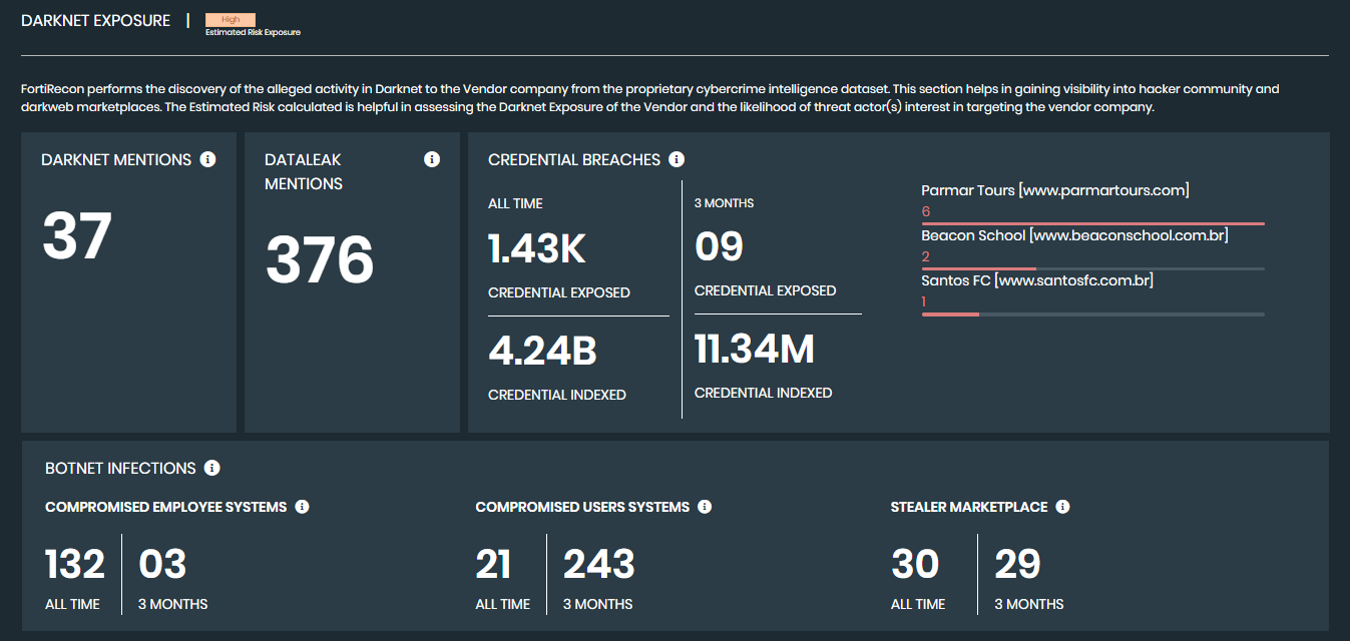Open the Botnet Infections info tooltip
The image size is (1350, 641).
[210, 467]
